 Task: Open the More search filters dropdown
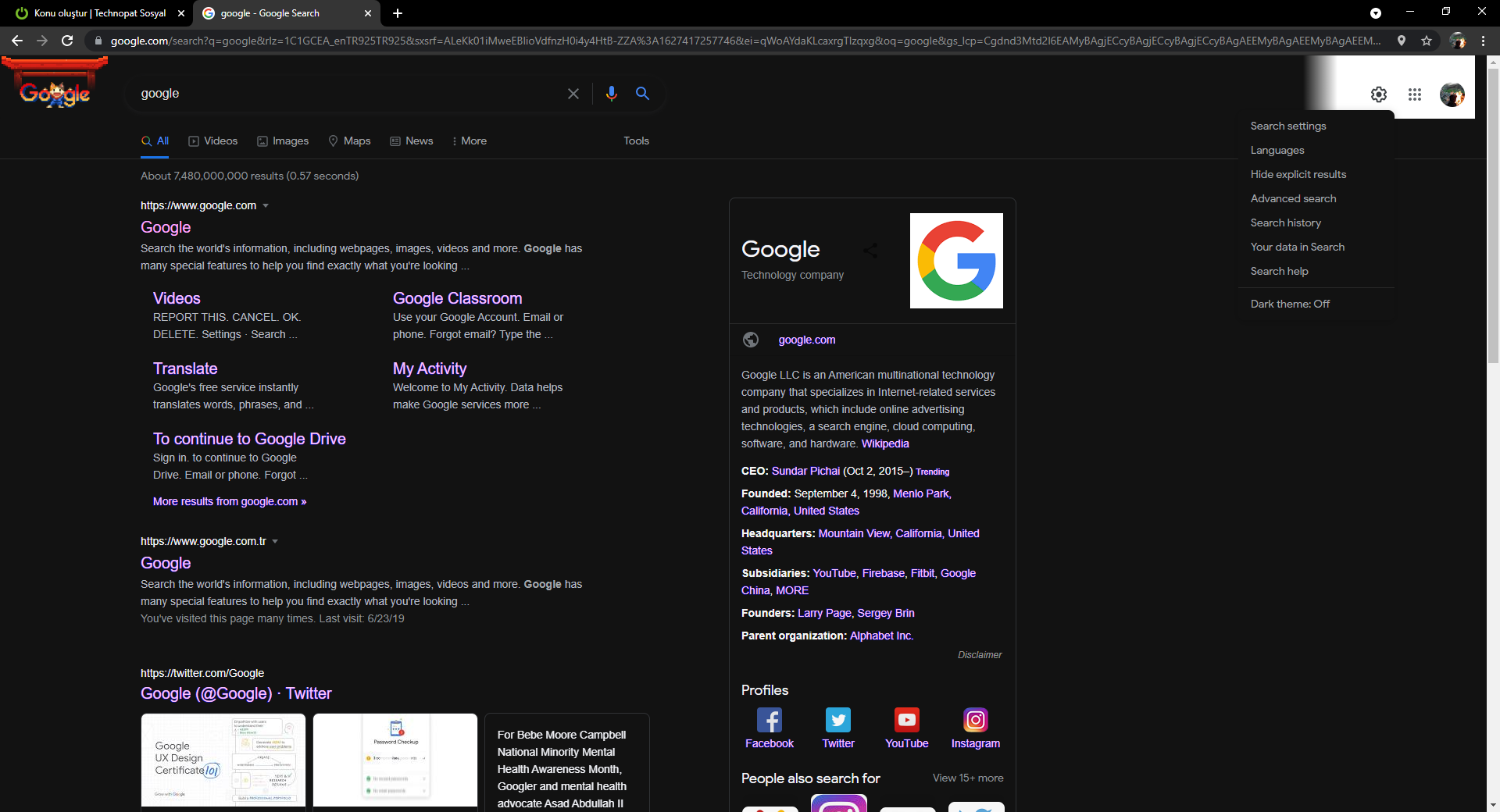click(469, 141)
